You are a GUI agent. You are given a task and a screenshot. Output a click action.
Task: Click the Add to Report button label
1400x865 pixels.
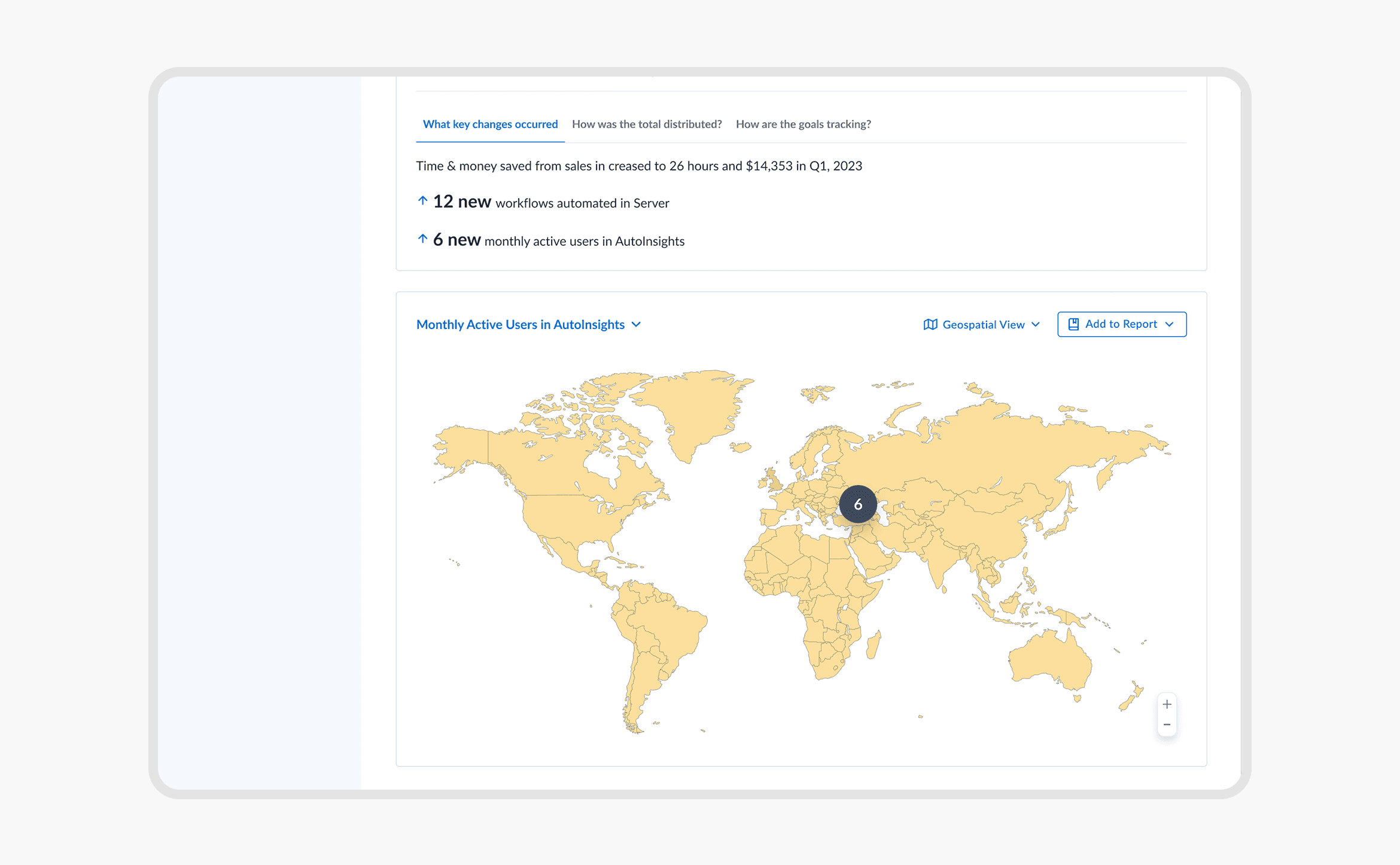pyautogui.click(x=1121, y=324)
